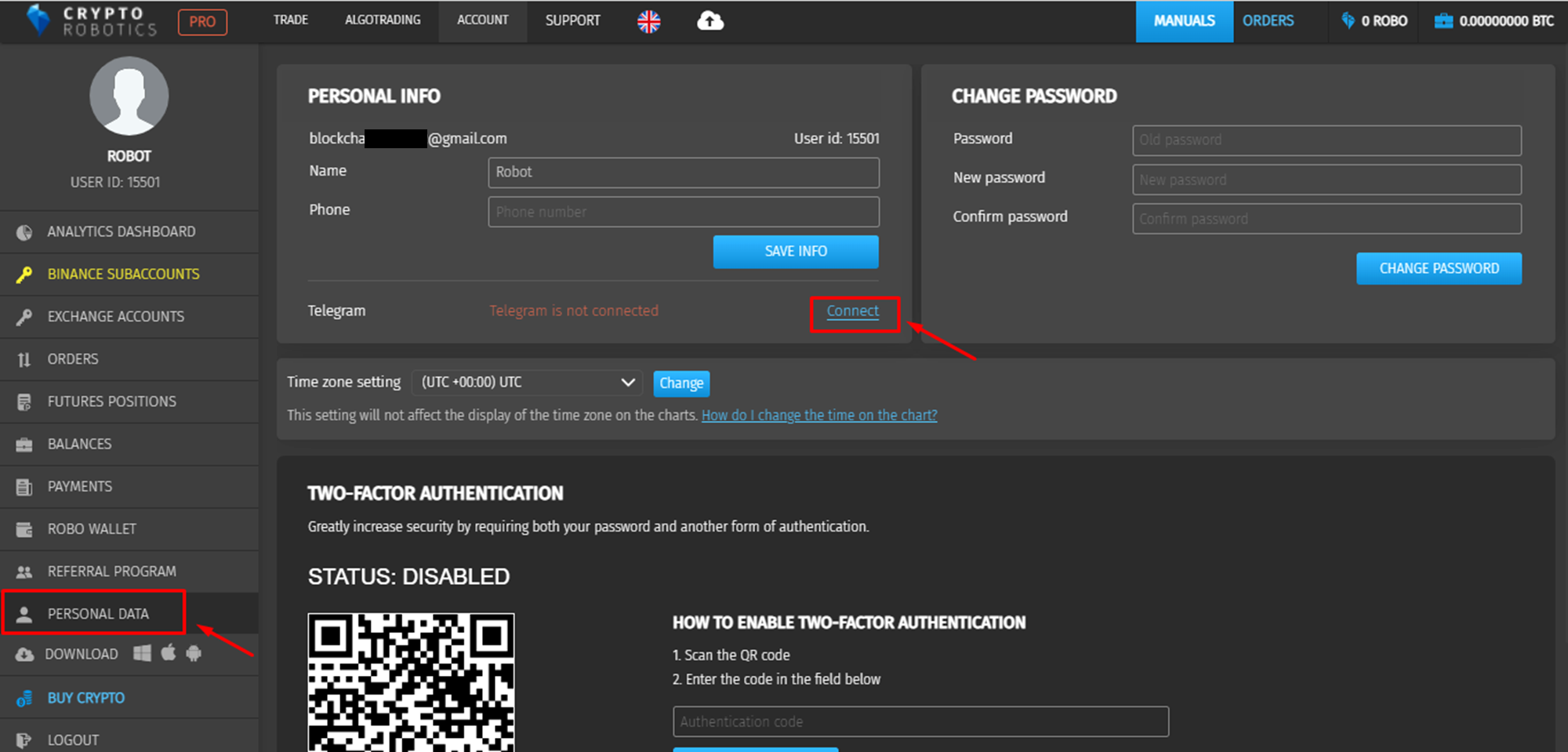Open 'How do I change the time on the chart?' link
Image resolution: width=1568 pixels, height=752 pixels.
[x=819, y=416]
